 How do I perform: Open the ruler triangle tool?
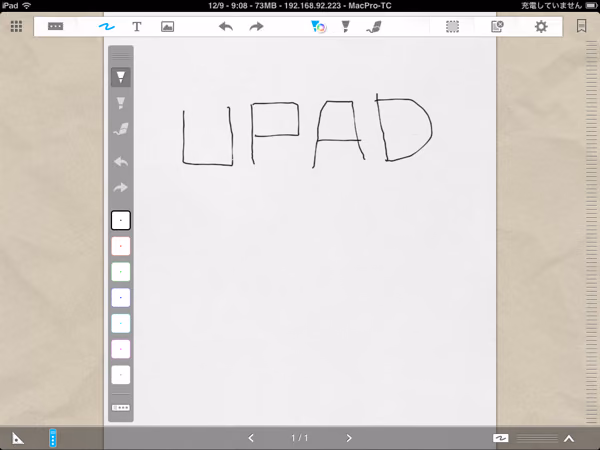(18, 438)
